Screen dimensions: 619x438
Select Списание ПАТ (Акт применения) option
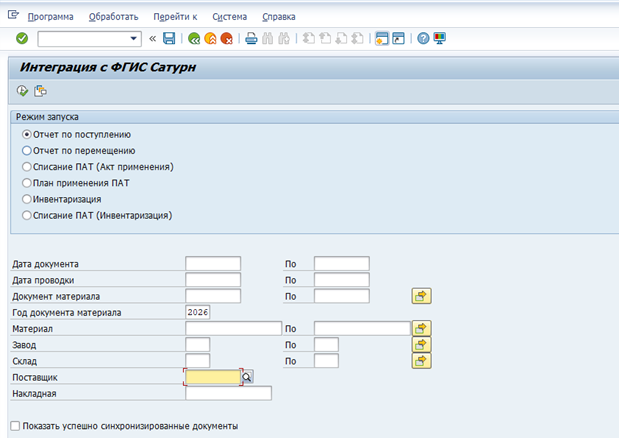point(26,167)
